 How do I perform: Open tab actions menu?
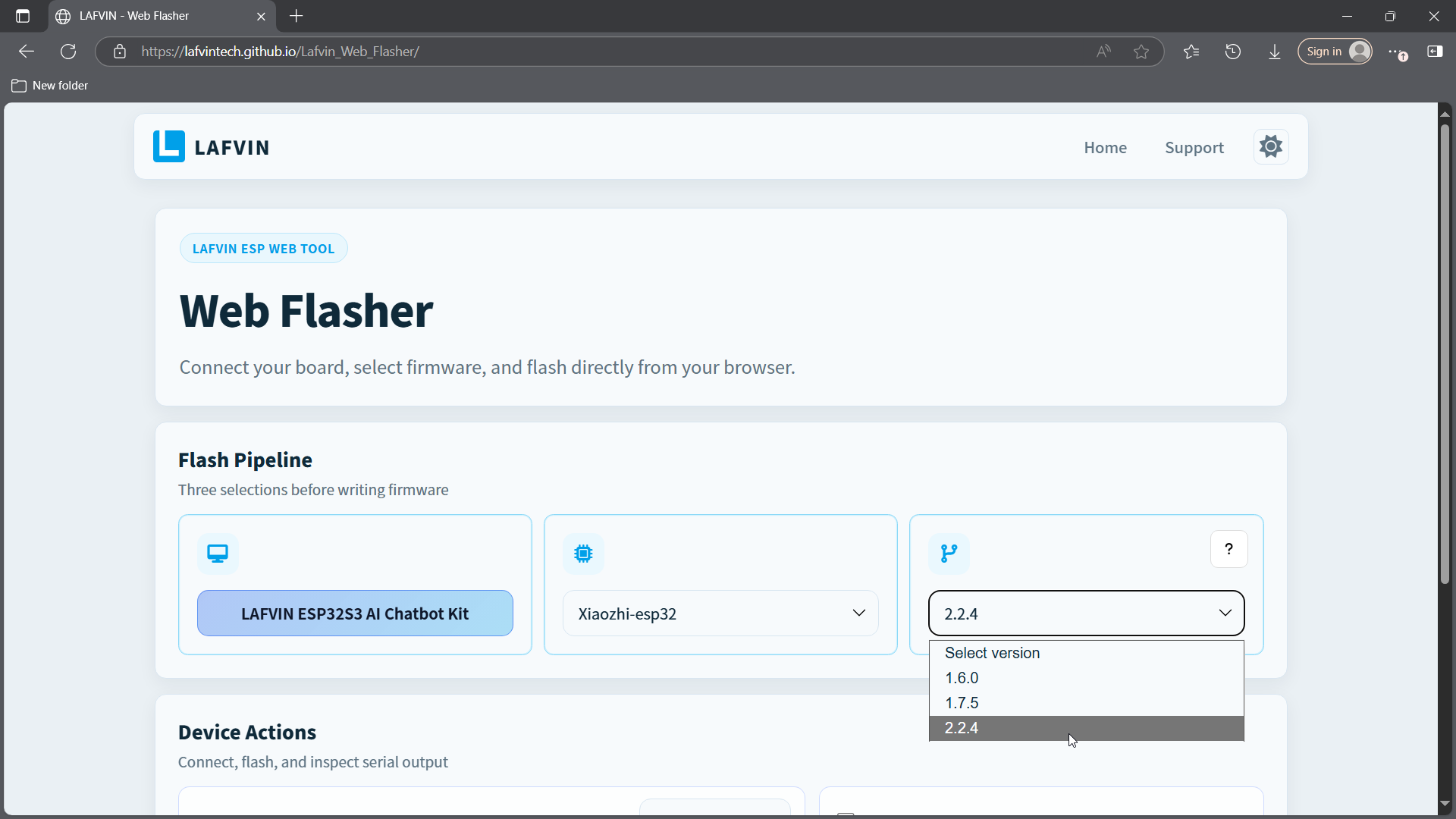coord(23,16)
